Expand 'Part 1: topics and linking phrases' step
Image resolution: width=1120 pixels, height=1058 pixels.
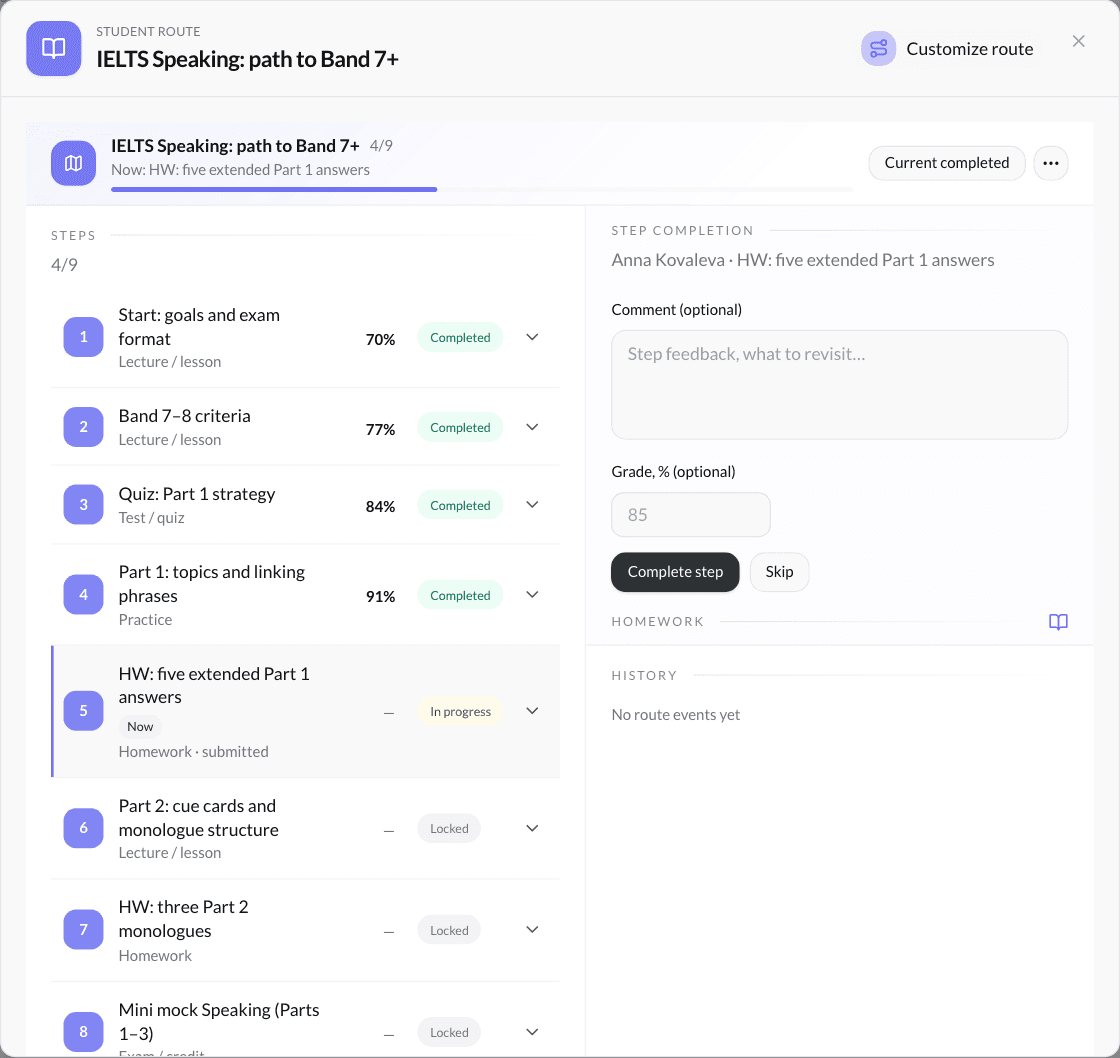pyautogui.click(x=532, y=594)
